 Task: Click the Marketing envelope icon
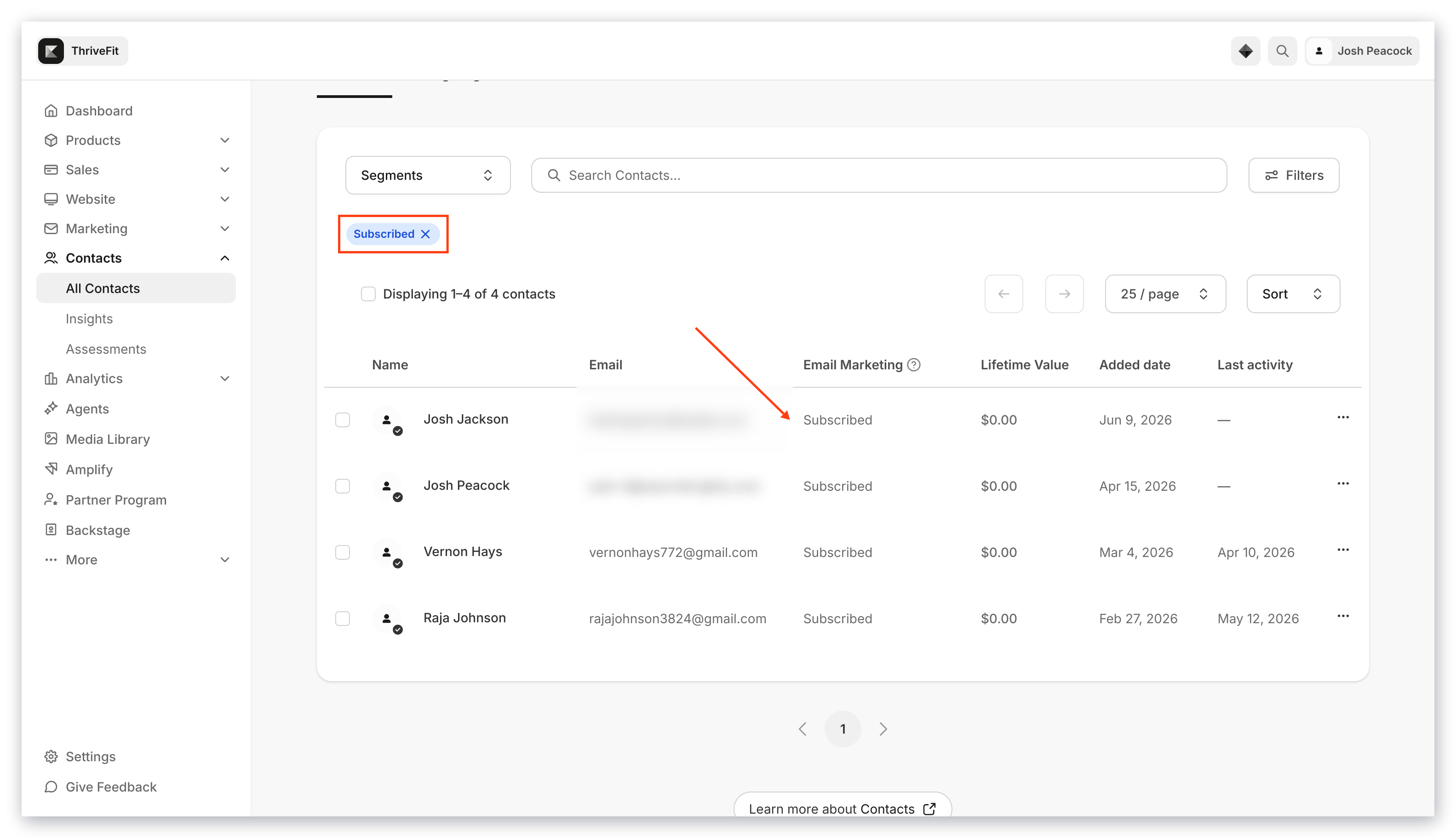click(x=51, y=229)
